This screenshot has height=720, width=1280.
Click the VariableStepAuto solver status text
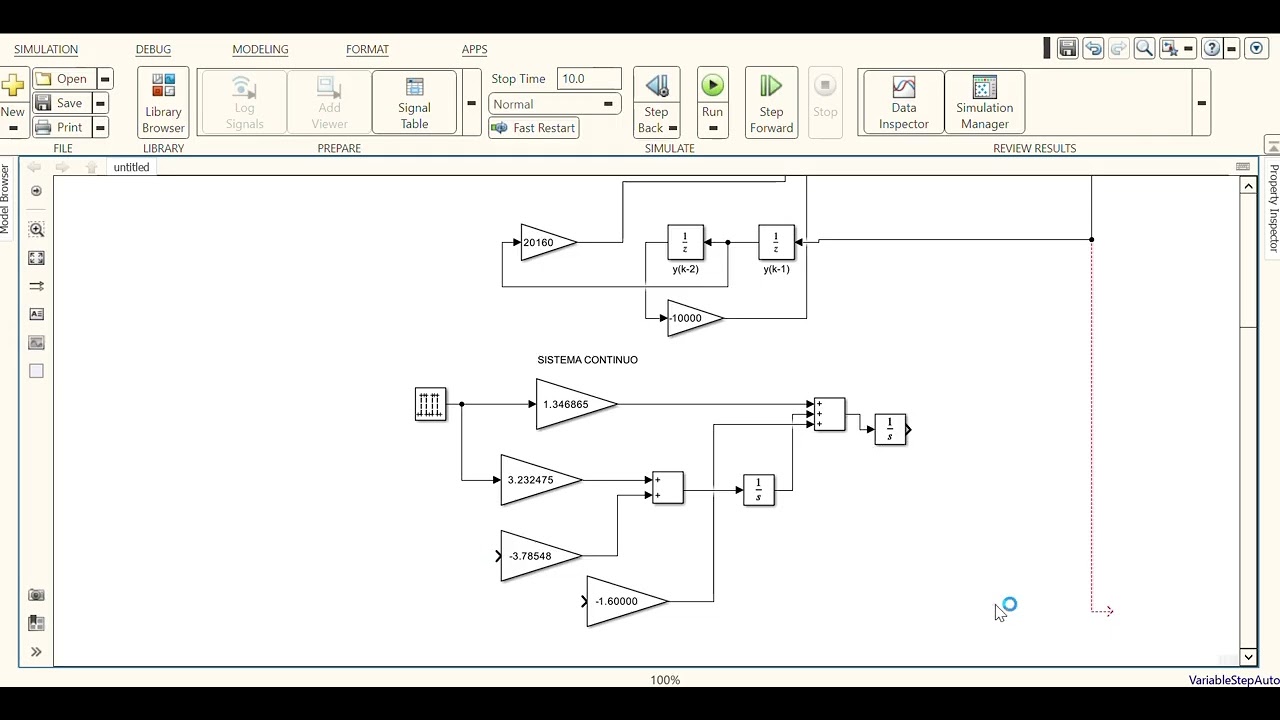click(1234, 680)
